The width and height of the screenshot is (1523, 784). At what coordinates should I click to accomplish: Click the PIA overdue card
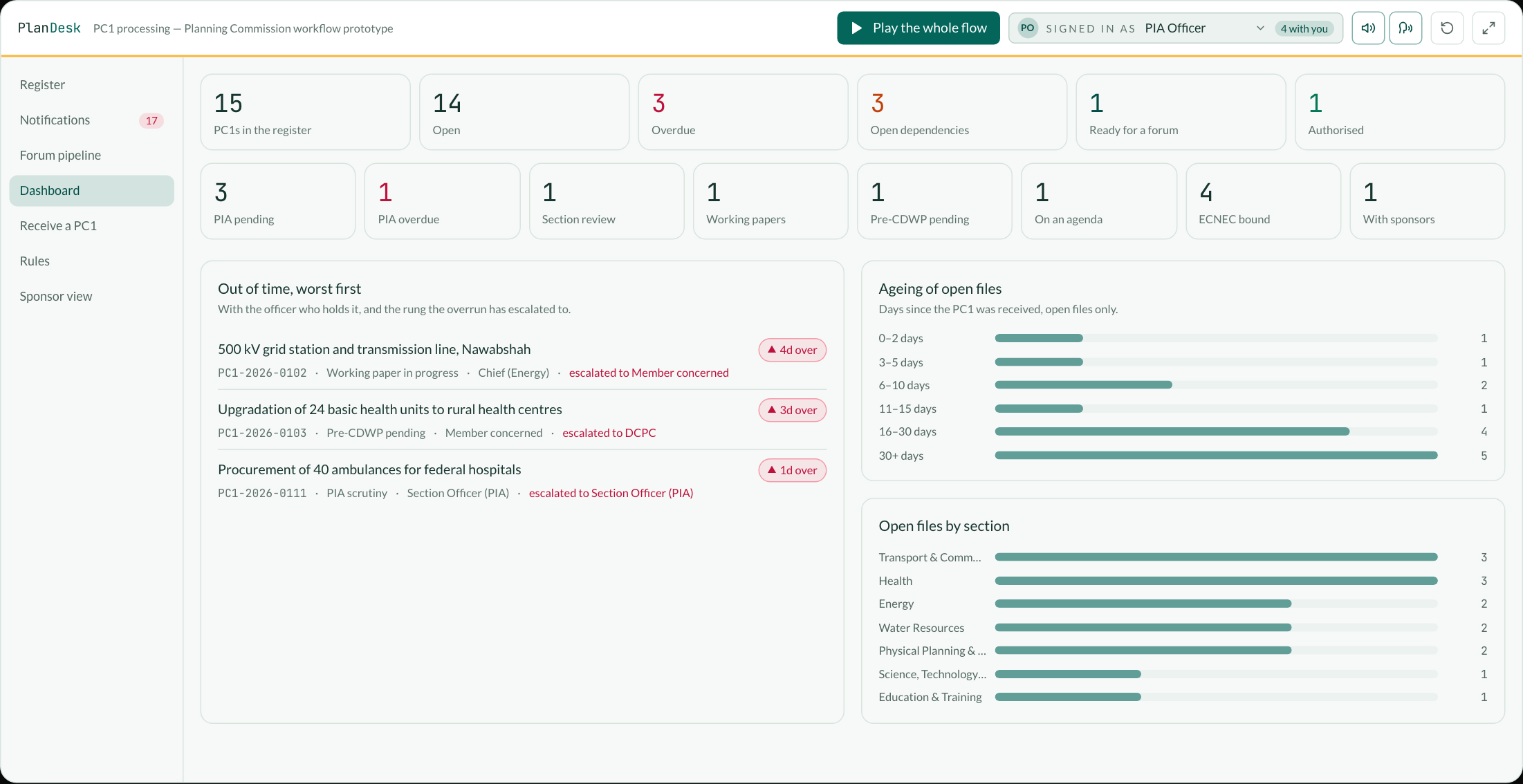point(442,201)
